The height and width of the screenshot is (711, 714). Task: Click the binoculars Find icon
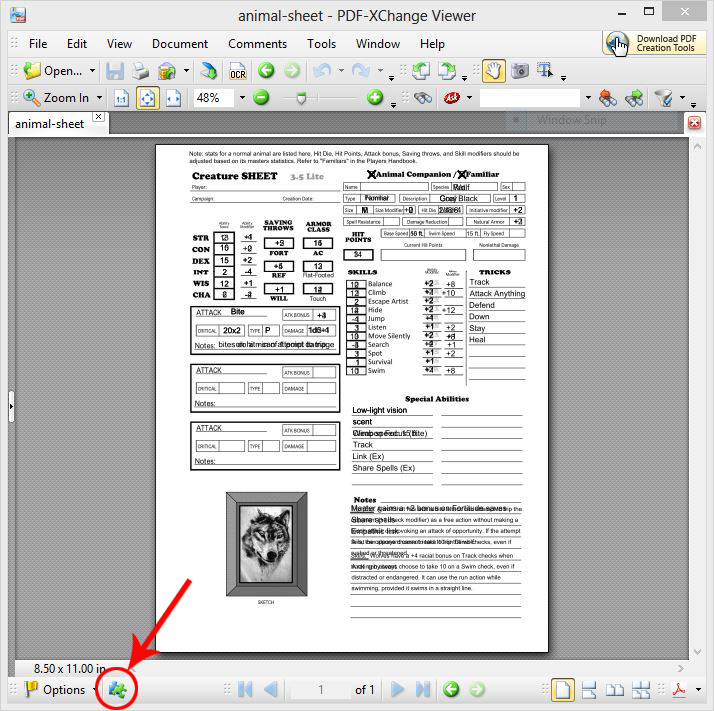pos(423,98)
